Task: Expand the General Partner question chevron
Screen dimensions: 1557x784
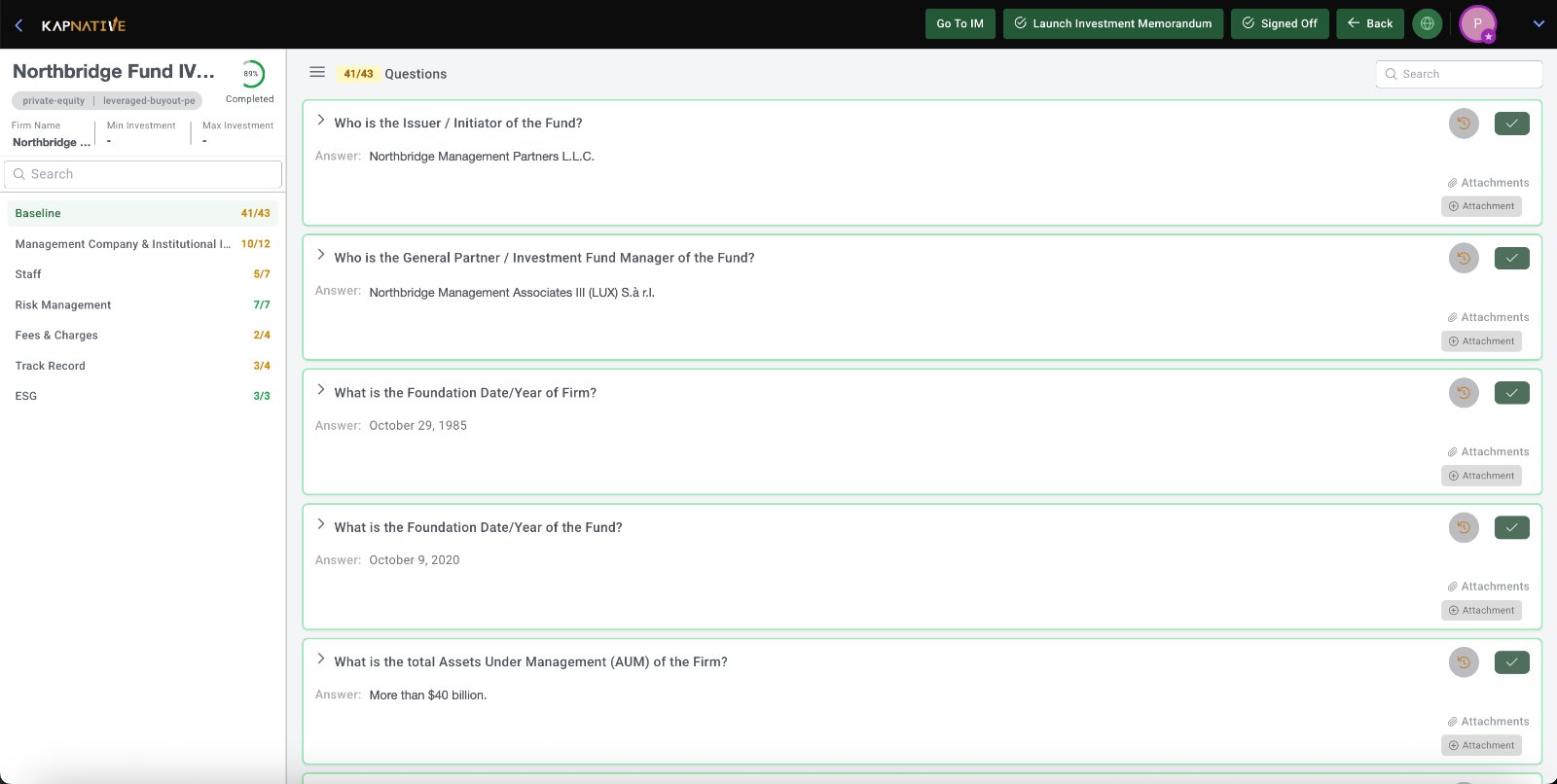Action: [x=321, y=255]
